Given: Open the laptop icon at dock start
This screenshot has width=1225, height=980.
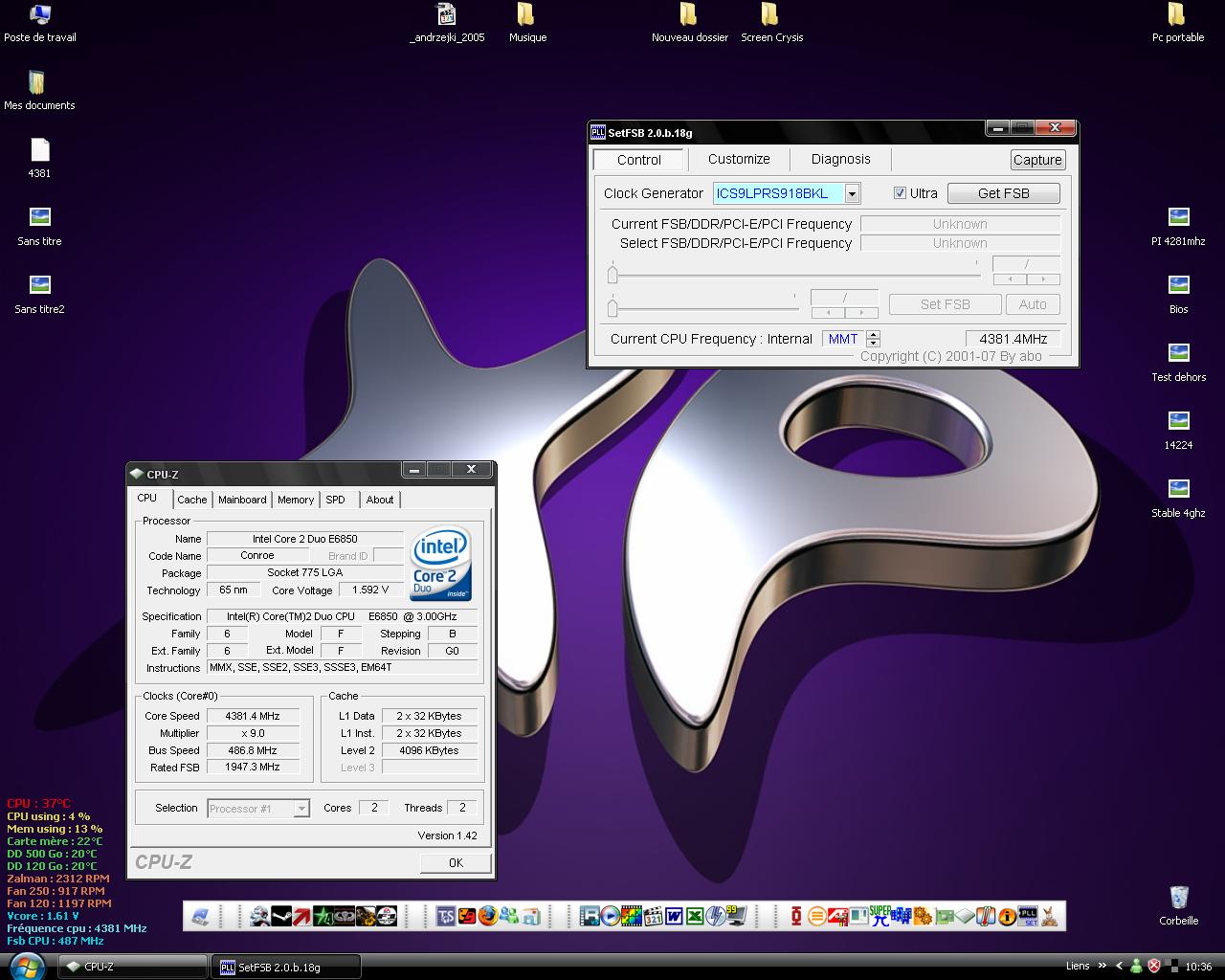Looking at the screenshot, I should [200, 916].
